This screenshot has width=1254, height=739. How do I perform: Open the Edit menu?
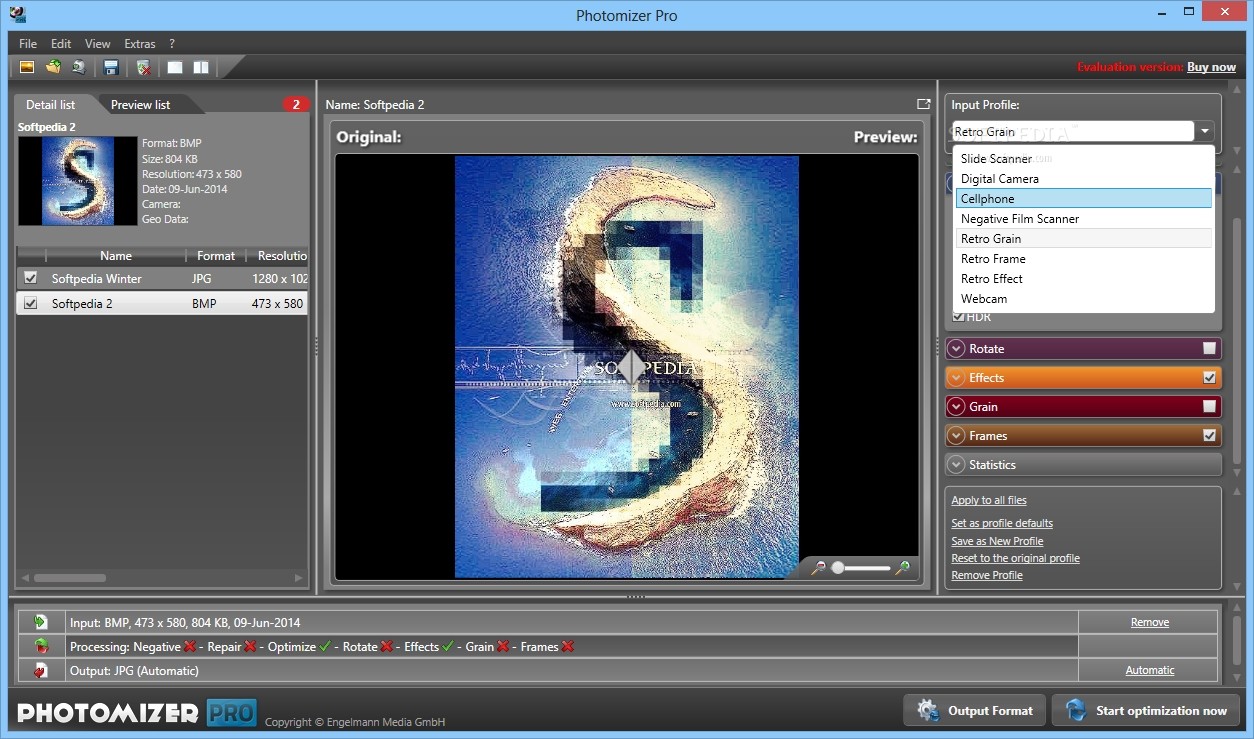(61, 44)
